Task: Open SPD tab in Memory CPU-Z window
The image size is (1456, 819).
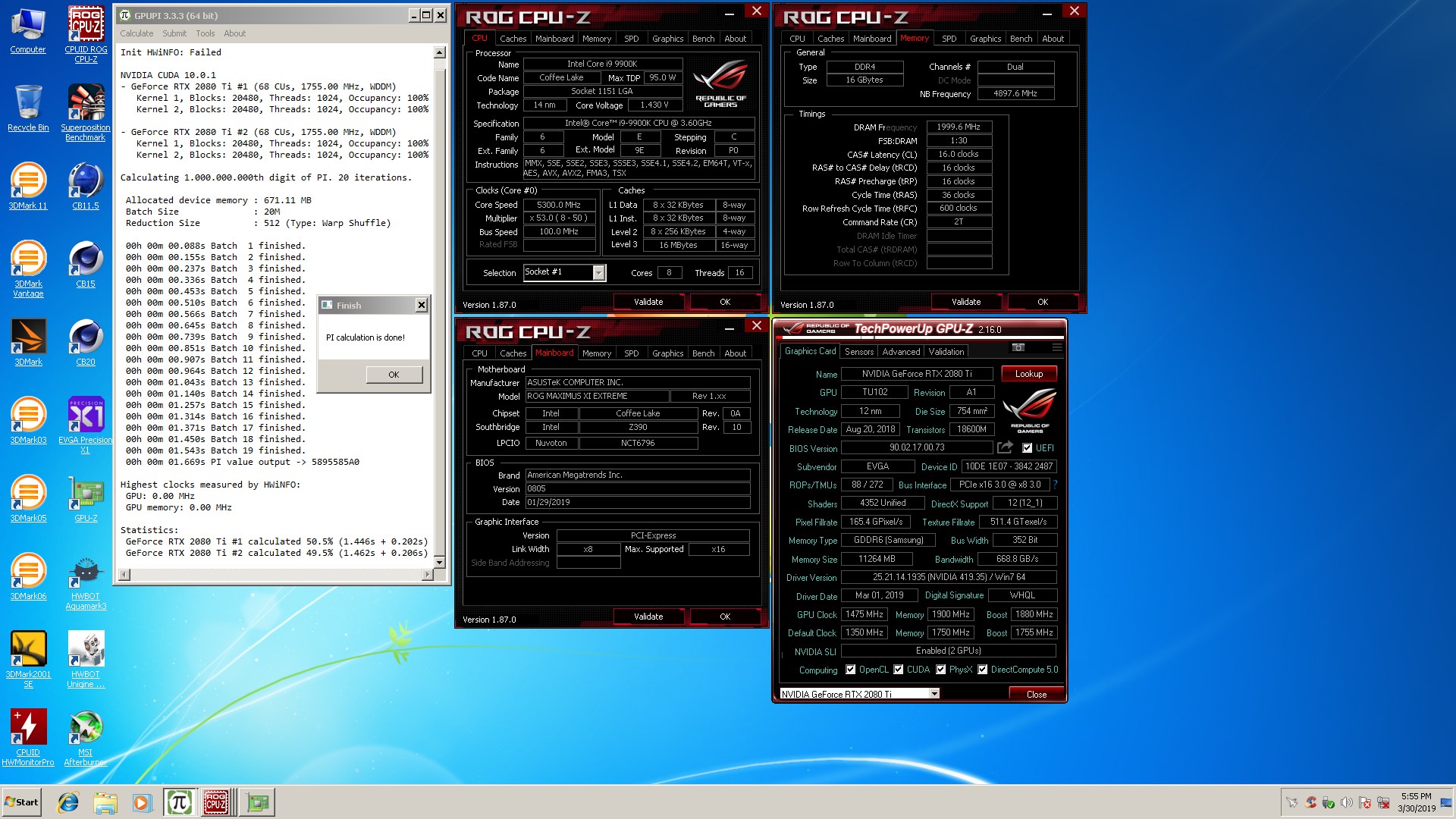Action: (949, 39)
